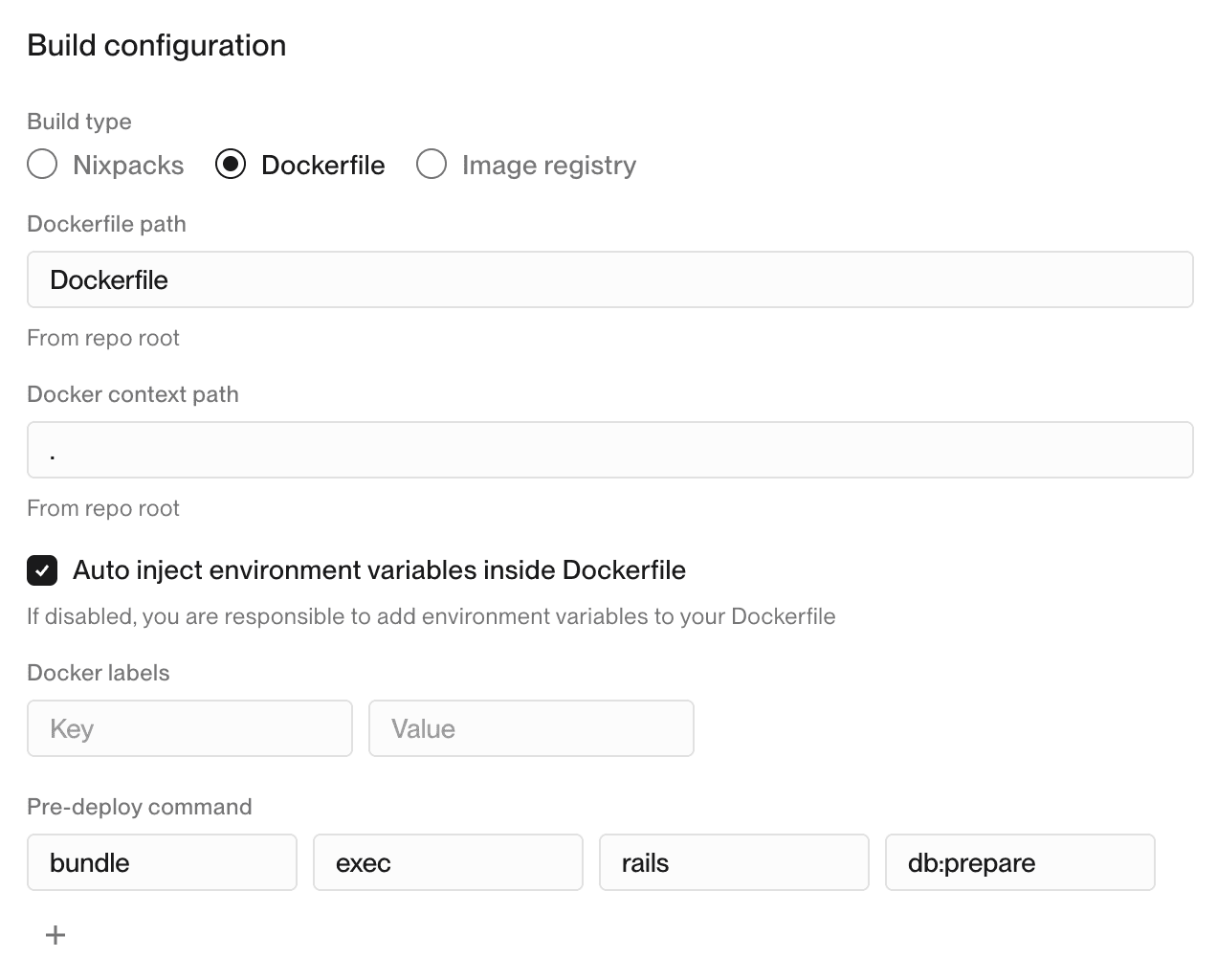Click the 'db:prepare' pre-deploy argument field
Image resolution: width=1217 pixels, height=980 pixels.
(1020, 862)
